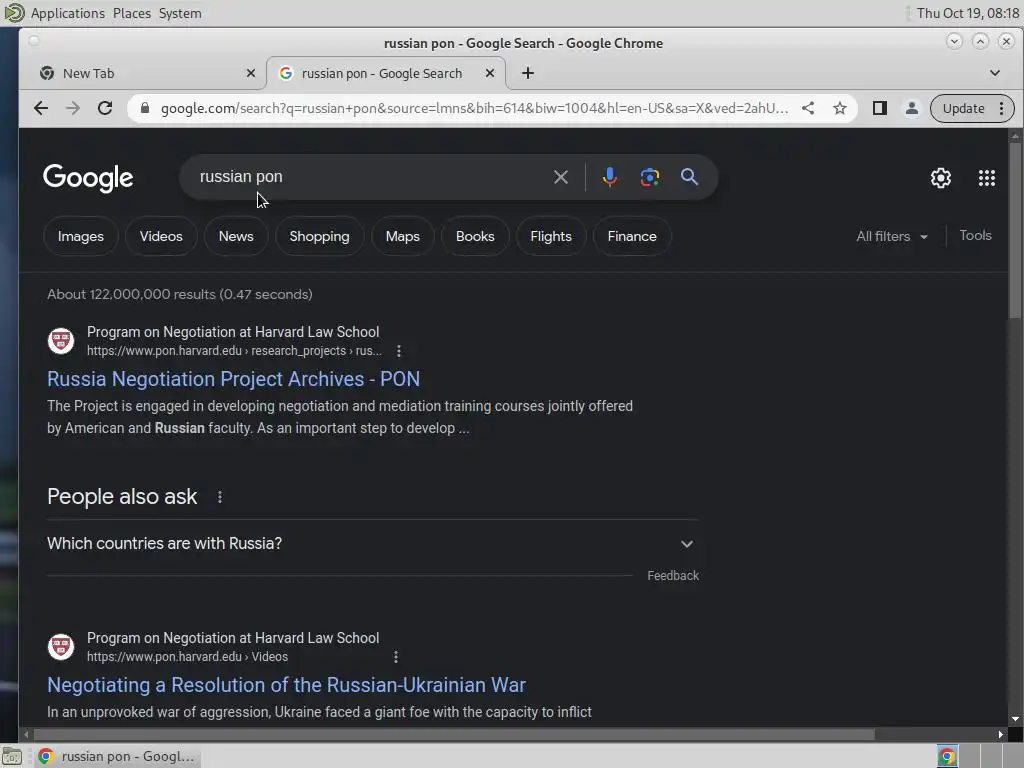
Task: Select russian pon taskbar window button
Action: tap(116, 756)
